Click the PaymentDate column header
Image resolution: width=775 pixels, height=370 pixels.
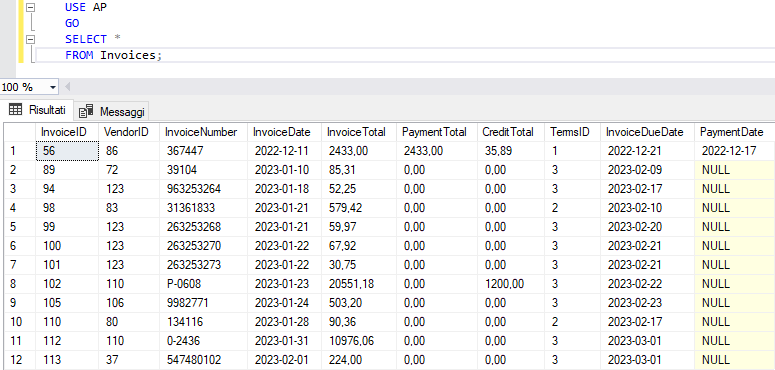point(734,132)
